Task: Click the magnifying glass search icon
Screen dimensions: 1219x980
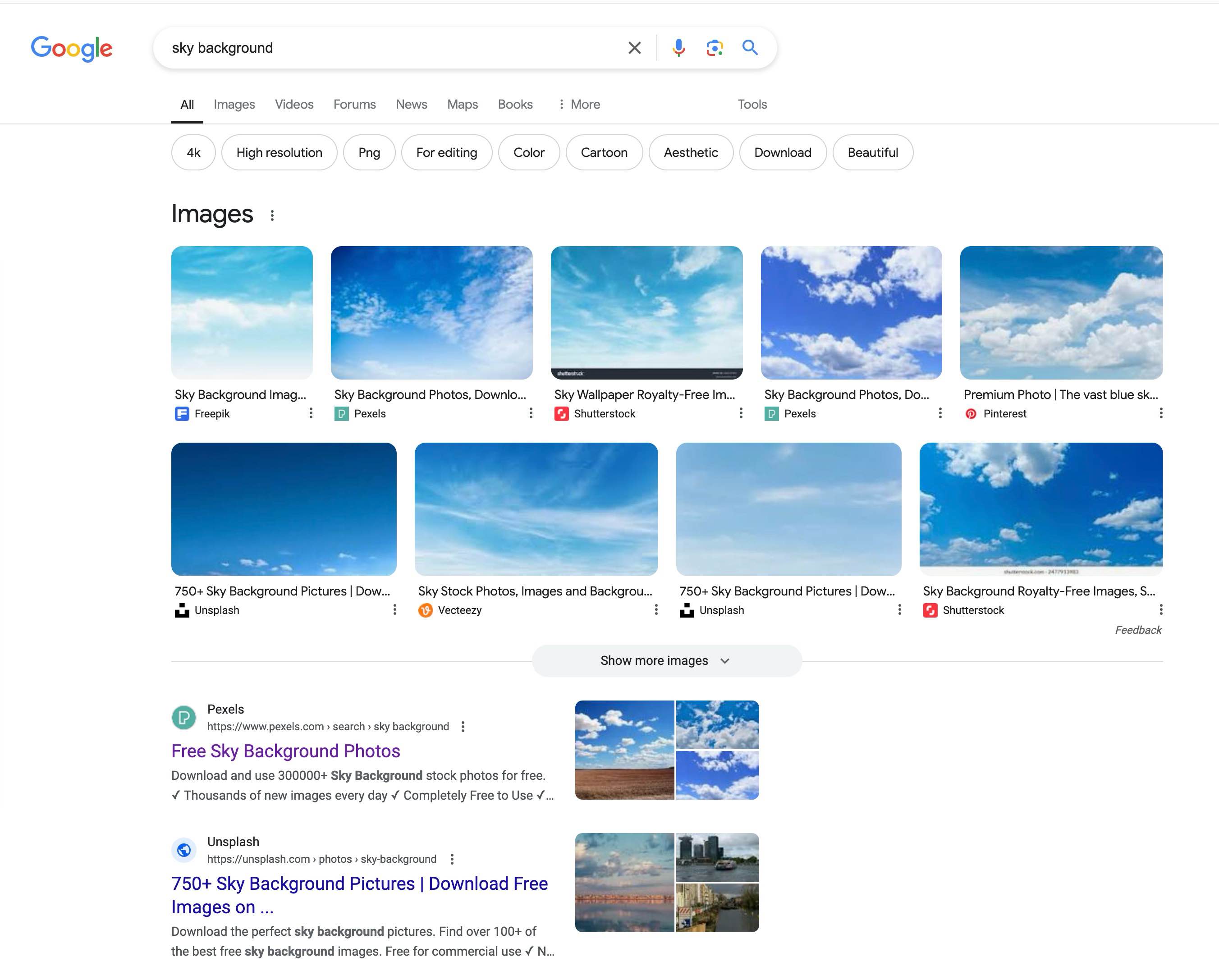Action: [x=750, y=47]
